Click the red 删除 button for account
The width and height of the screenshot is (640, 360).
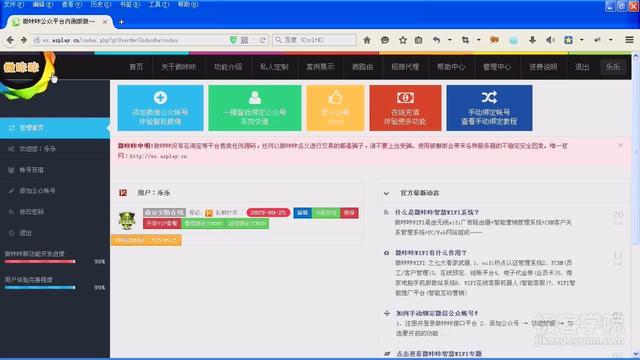pos(349,213)
